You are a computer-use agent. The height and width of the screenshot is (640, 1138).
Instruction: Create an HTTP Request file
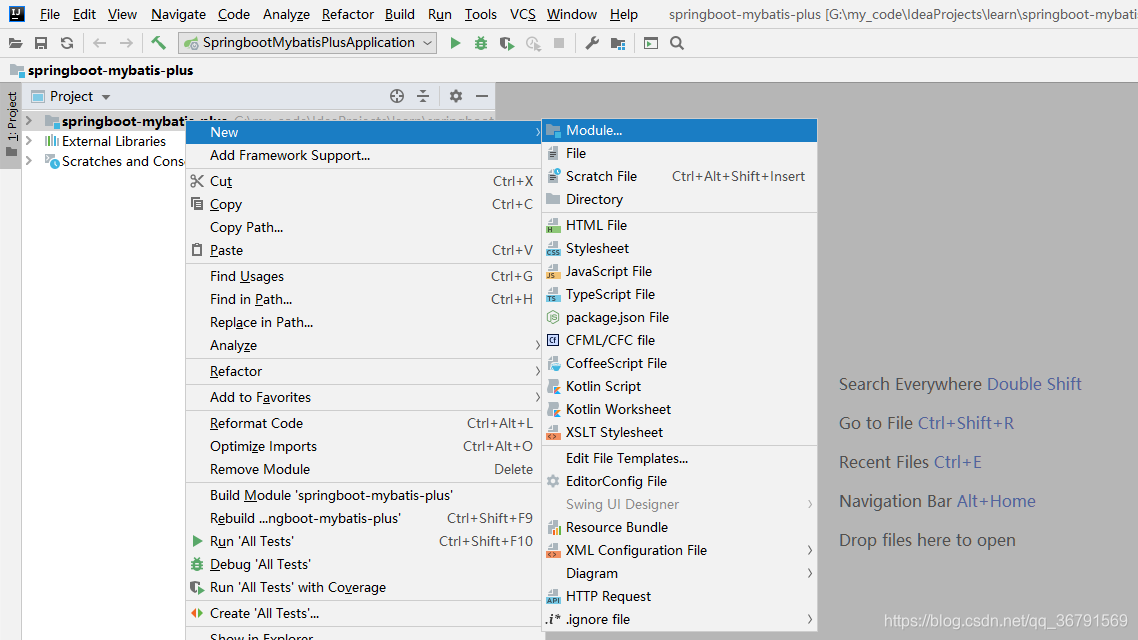679,596
